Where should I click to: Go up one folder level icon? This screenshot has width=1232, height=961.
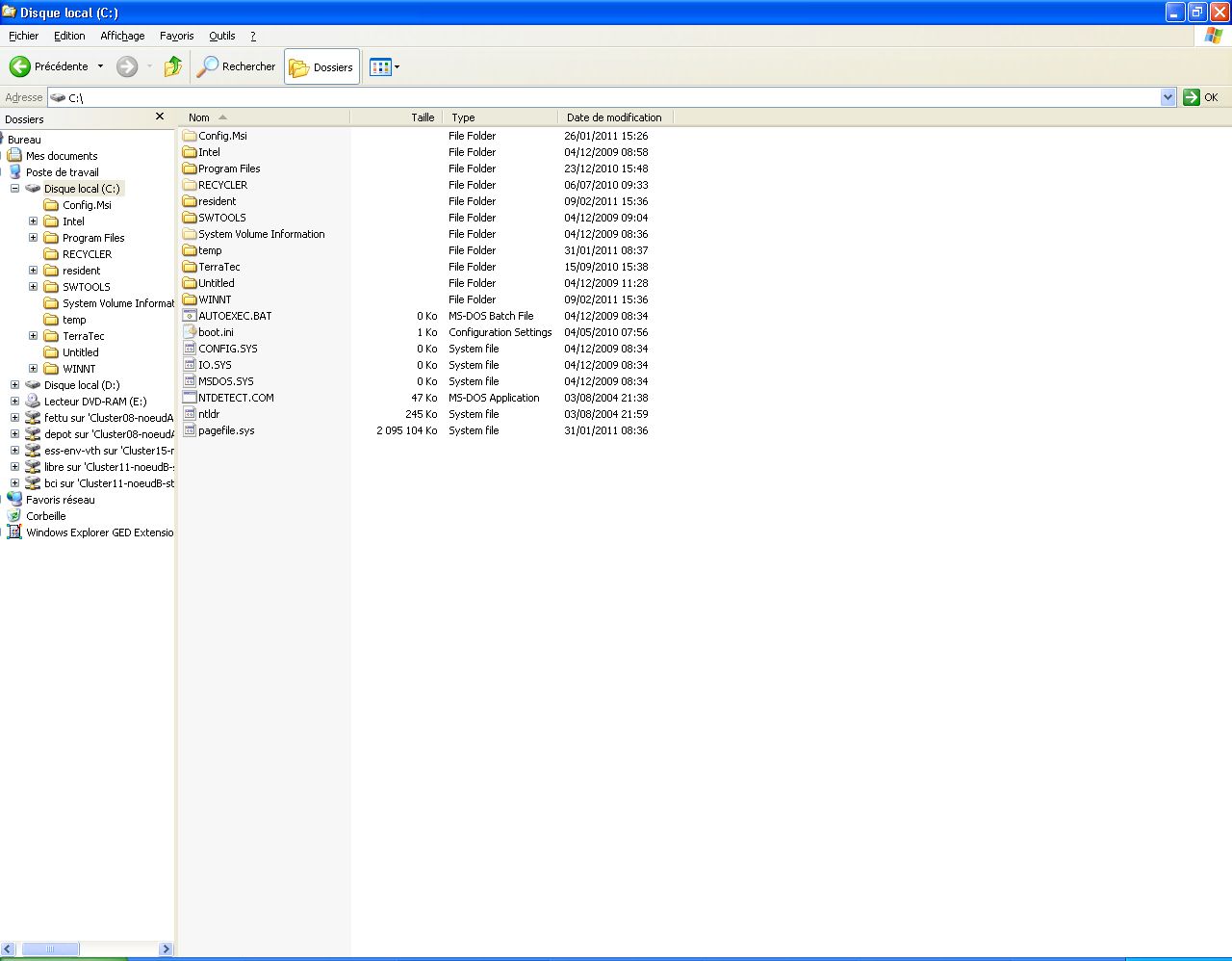coord(173,66)
